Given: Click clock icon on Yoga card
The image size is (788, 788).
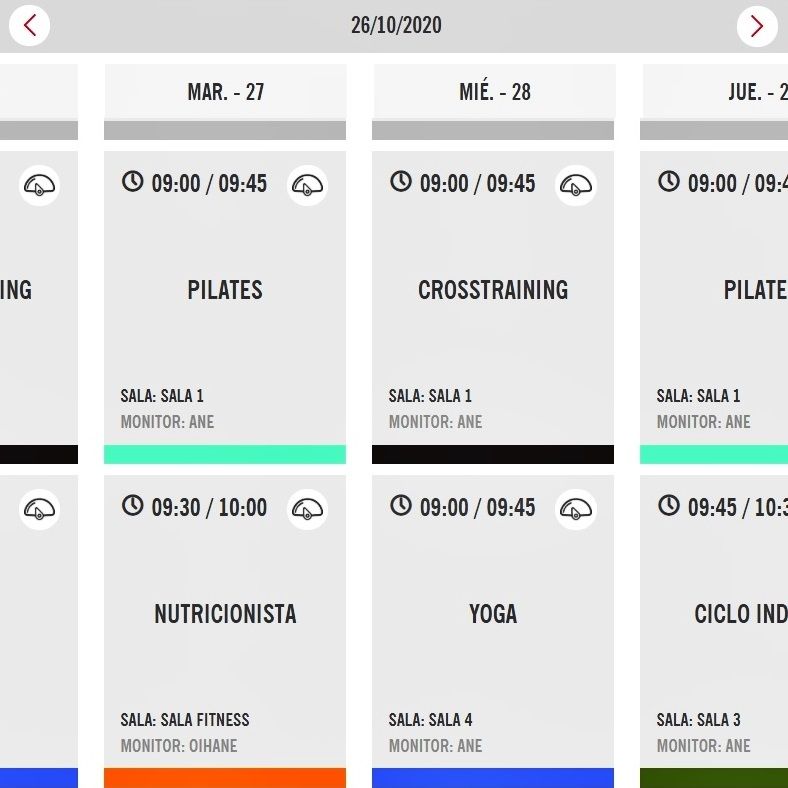Looking at the screenshot, I should 400,505.
